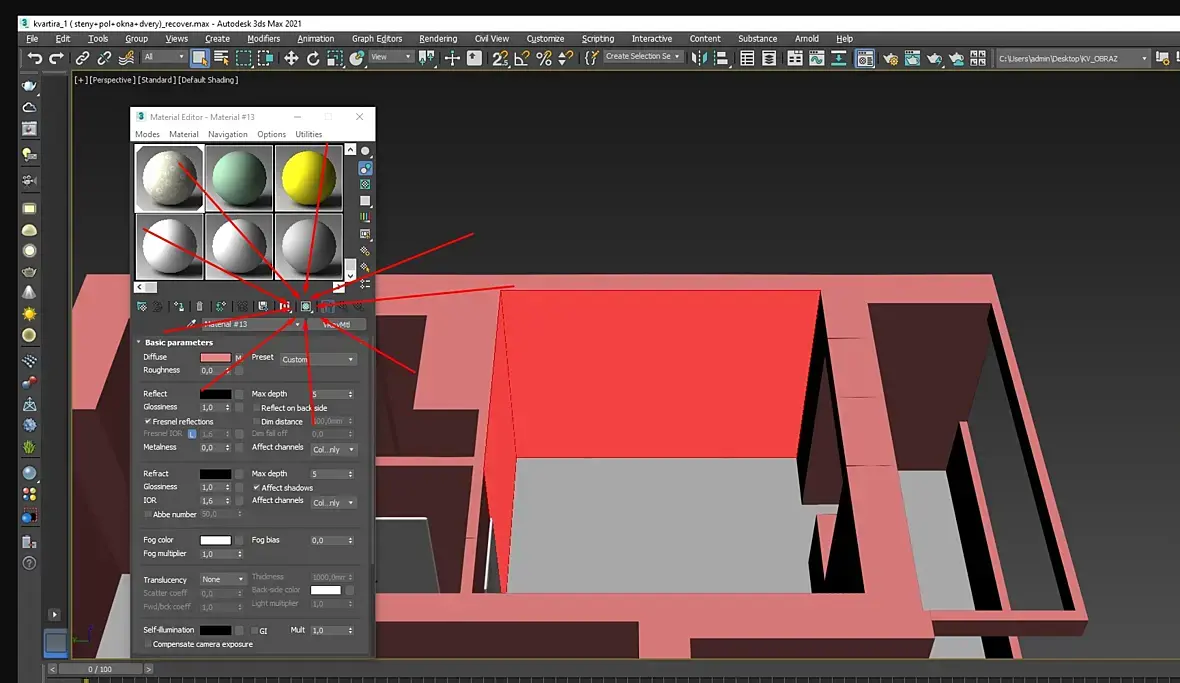Click the VRayMtl material type button
The image size is (1180, 683).
click(x=336, y=324)
